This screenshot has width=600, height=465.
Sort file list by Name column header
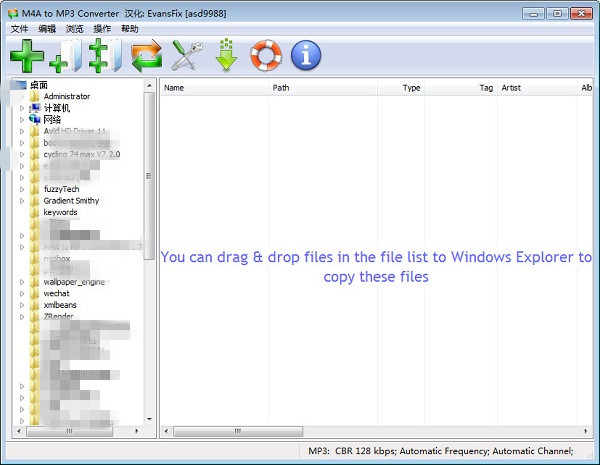(174, 88)
